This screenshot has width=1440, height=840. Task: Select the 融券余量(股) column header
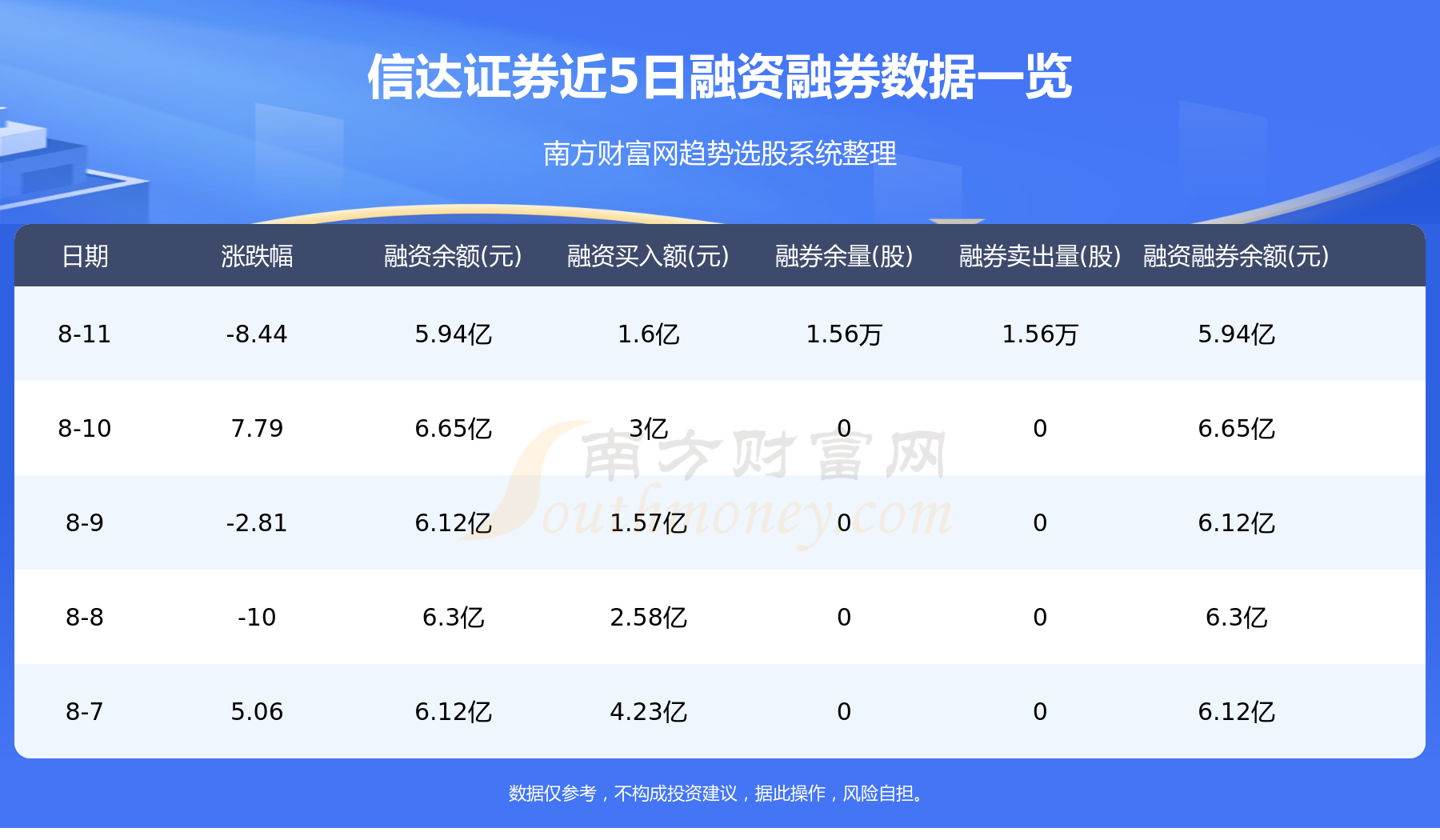844,256
